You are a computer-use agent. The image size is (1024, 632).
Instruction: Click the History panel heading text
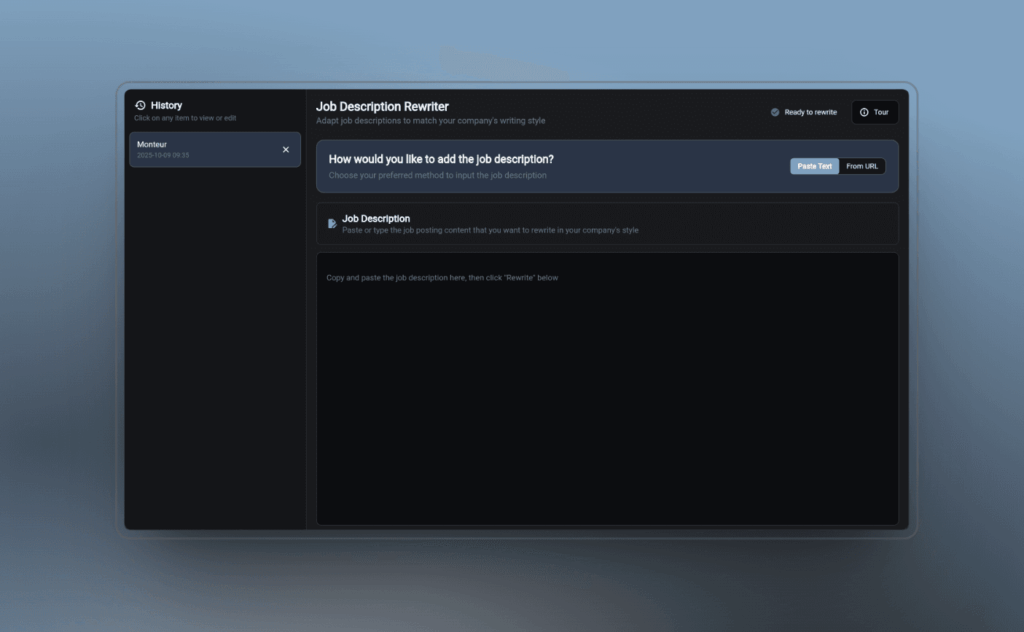click(x=166, y=105)
